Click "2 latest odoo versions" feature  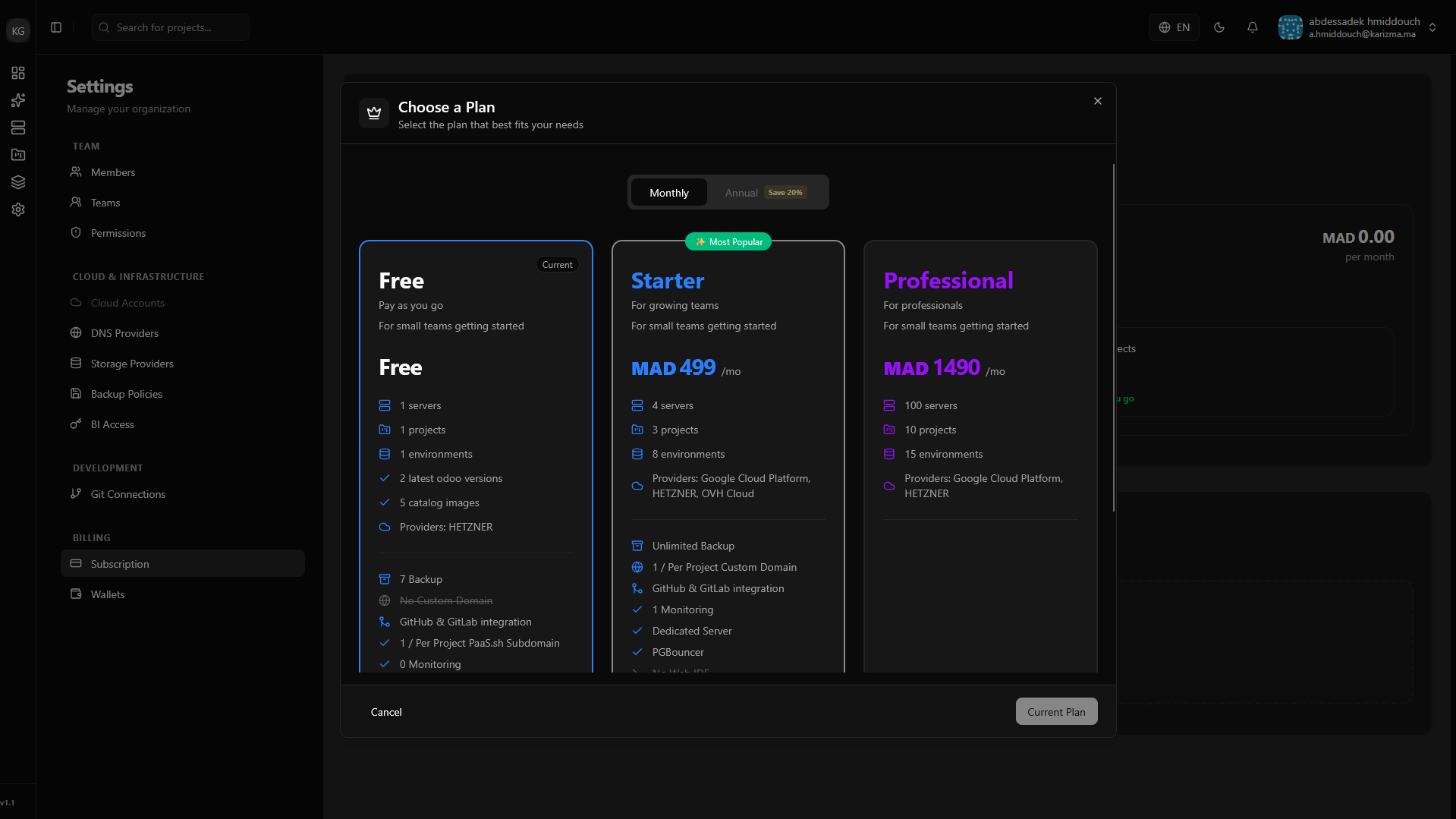tap(451, 478)
